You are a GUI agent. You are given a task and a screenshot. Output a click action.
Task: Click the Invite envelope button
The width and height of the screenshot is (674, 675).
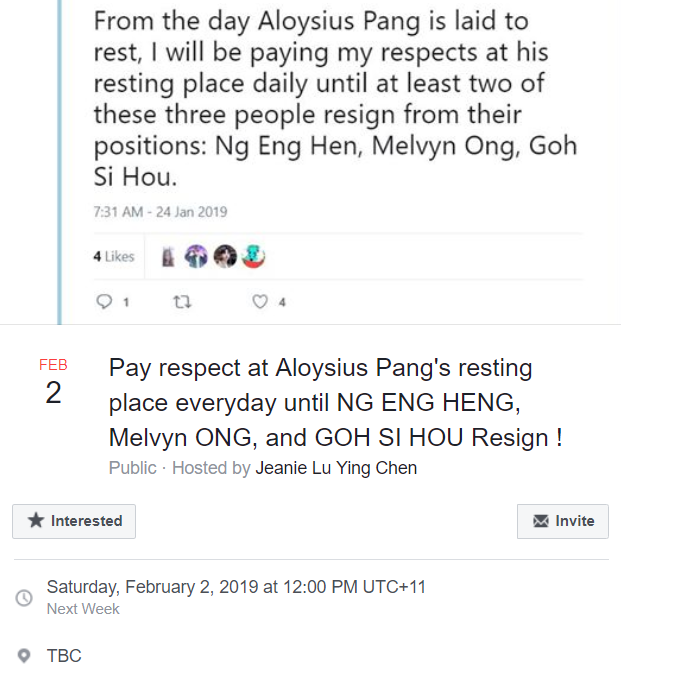pyautogui.click(x=563, y=521)
